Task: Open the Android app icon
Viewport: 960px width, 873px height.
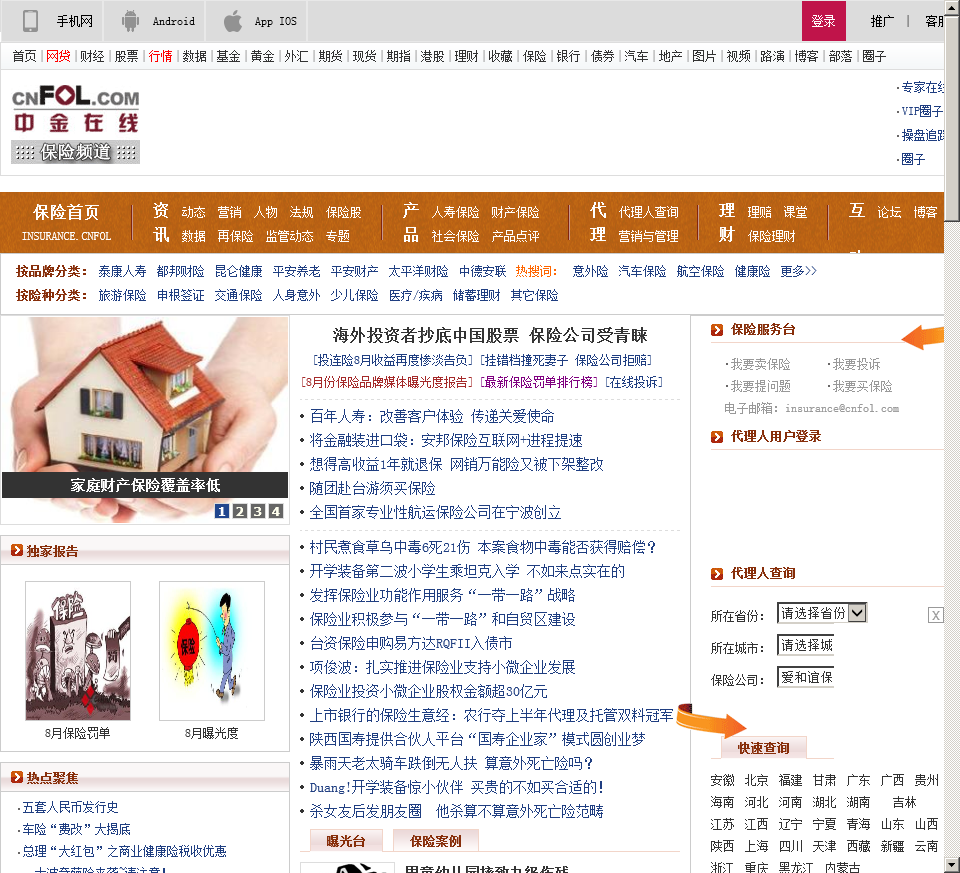Action: pyautogui.click(x=130, y=21)
